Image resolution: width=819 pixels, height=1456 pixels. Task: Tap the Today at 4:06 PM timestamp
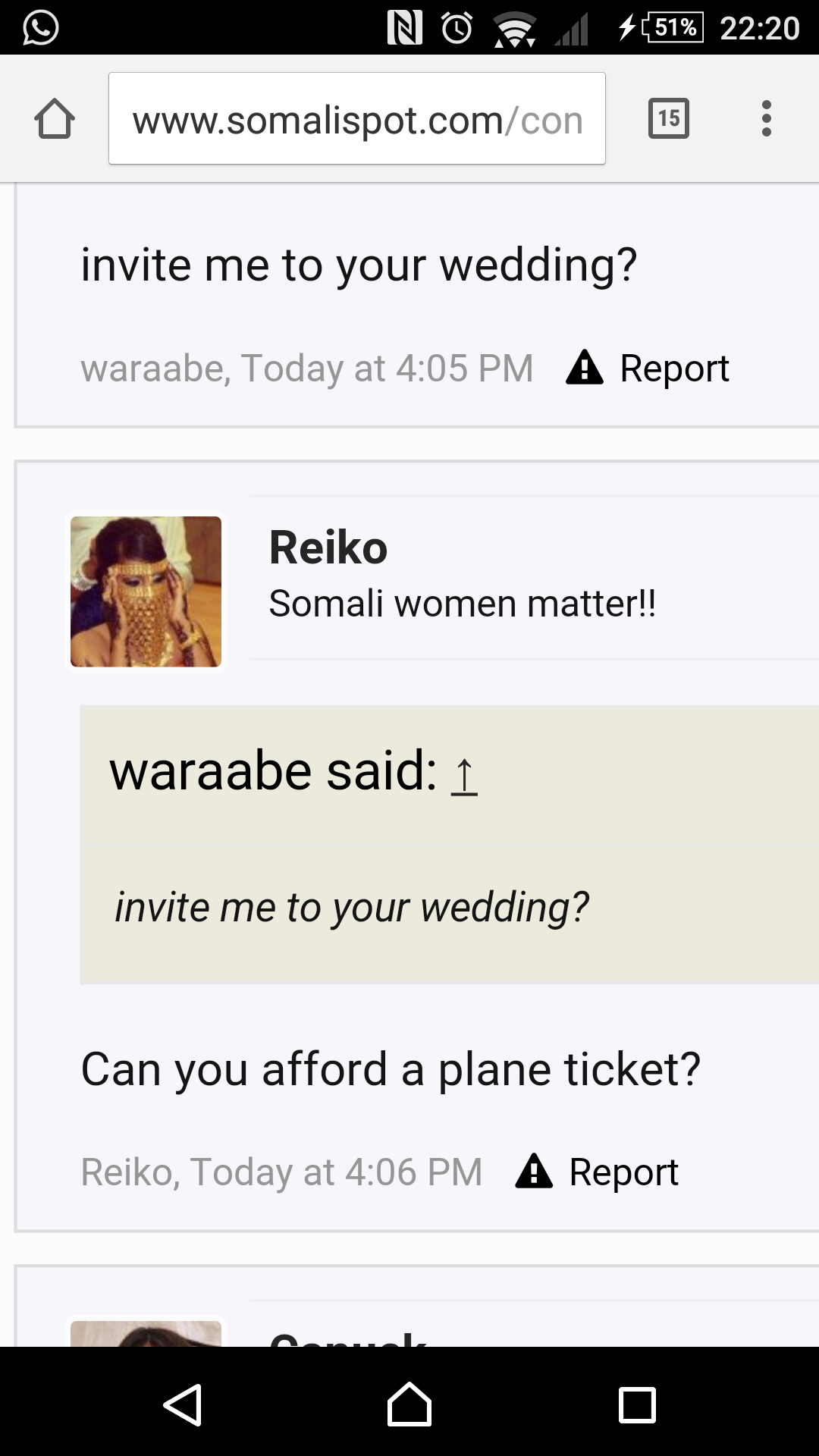[x=336, y=1172]
